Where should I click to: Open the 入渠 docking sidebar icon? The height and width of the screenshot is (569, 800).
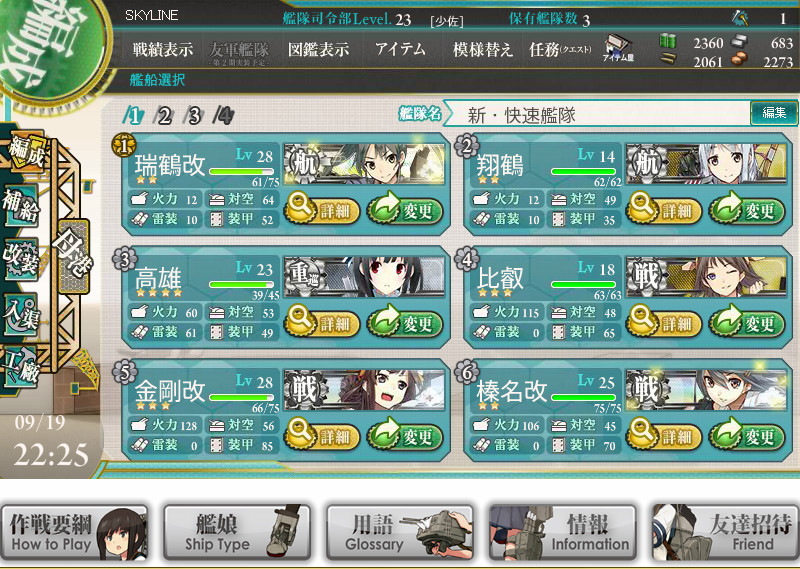[x=20, y=314]
